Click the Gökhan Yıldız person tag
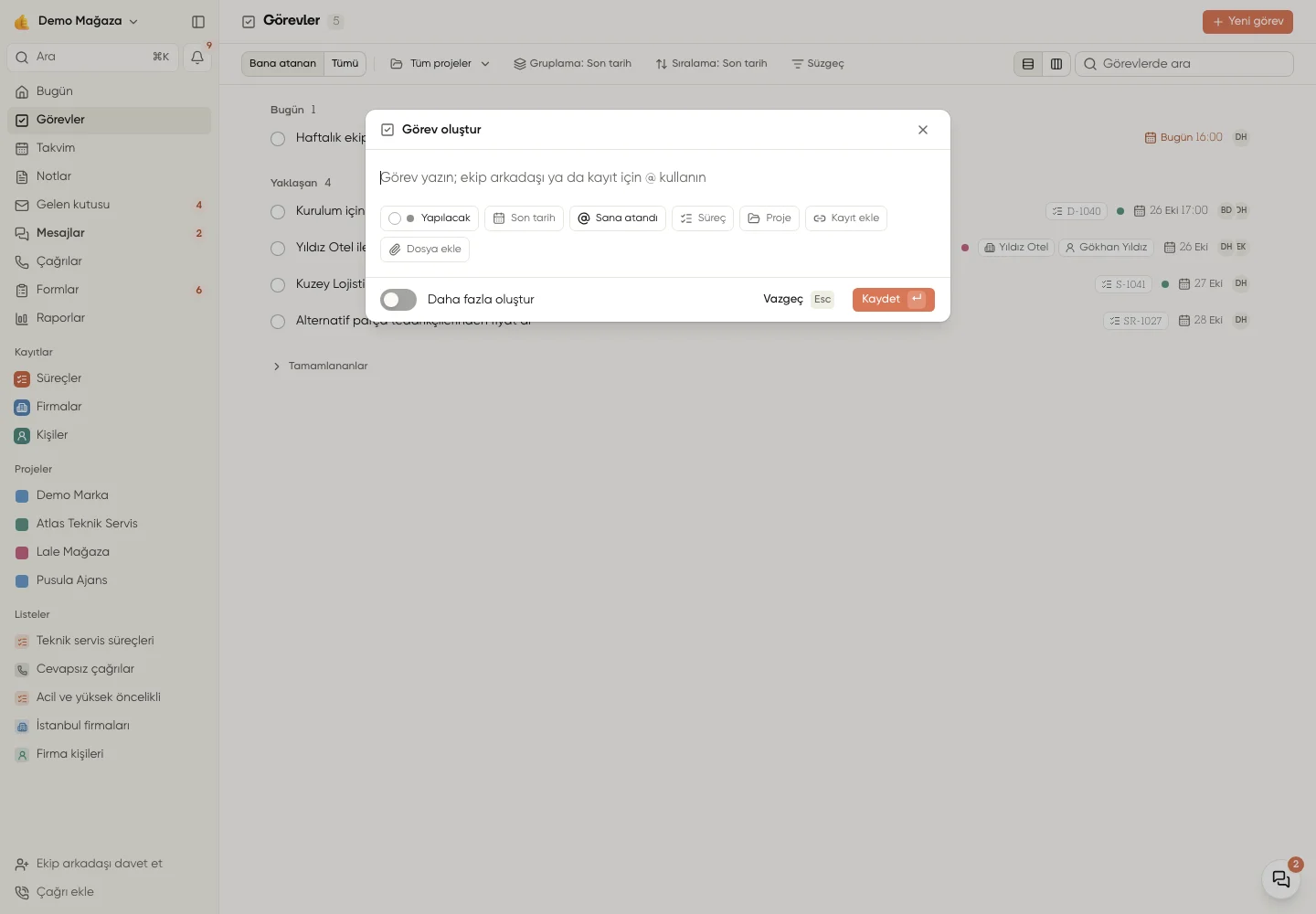Screen dimensions: 1316x914 click(x=1107, y=248)
